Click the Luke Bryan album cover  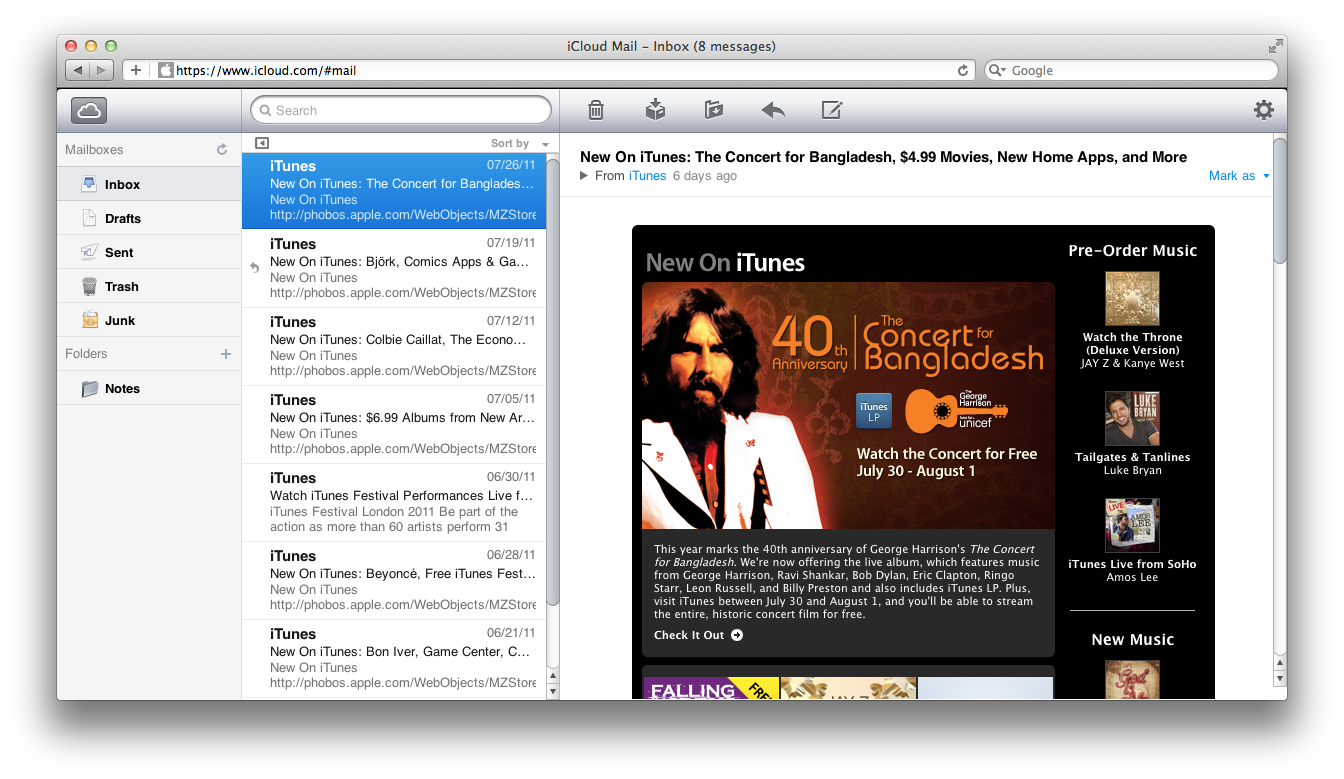point(1132,418)
